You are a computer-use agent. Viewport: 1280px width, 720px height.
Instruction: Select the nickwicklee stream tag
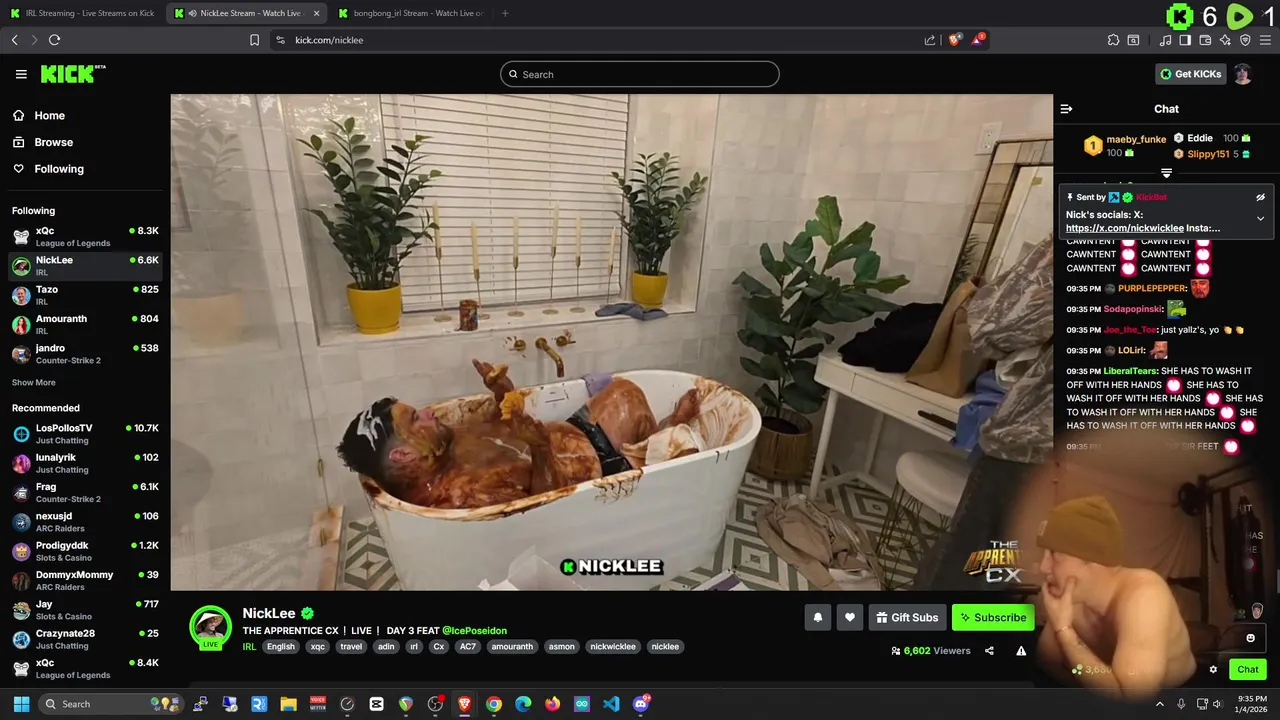(x=613, y=647)
